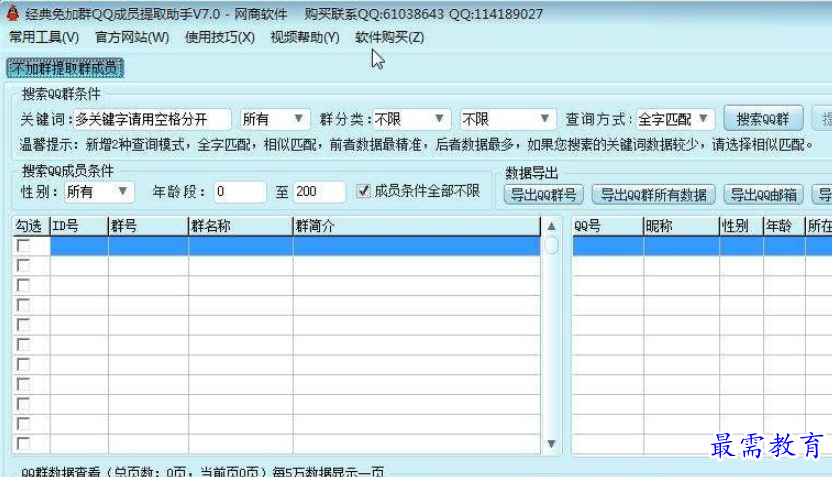The width and height of the screenshot is (832, 477).
Task: Click the group table scrollbar up arrow
Action: 551,226
